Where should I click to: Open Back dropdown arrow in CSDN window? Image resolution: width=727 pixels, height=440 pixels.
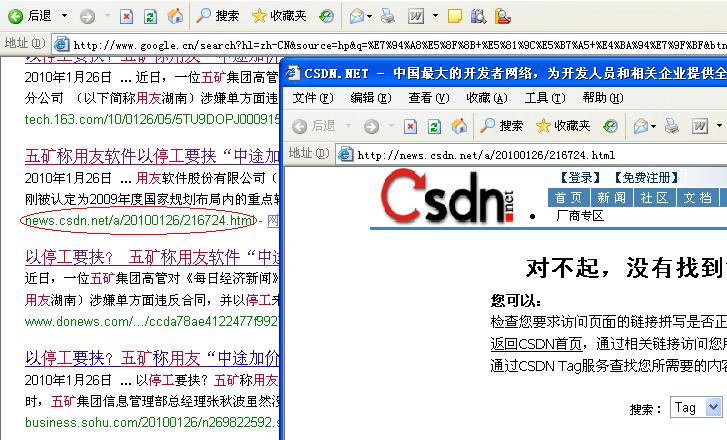348,126
